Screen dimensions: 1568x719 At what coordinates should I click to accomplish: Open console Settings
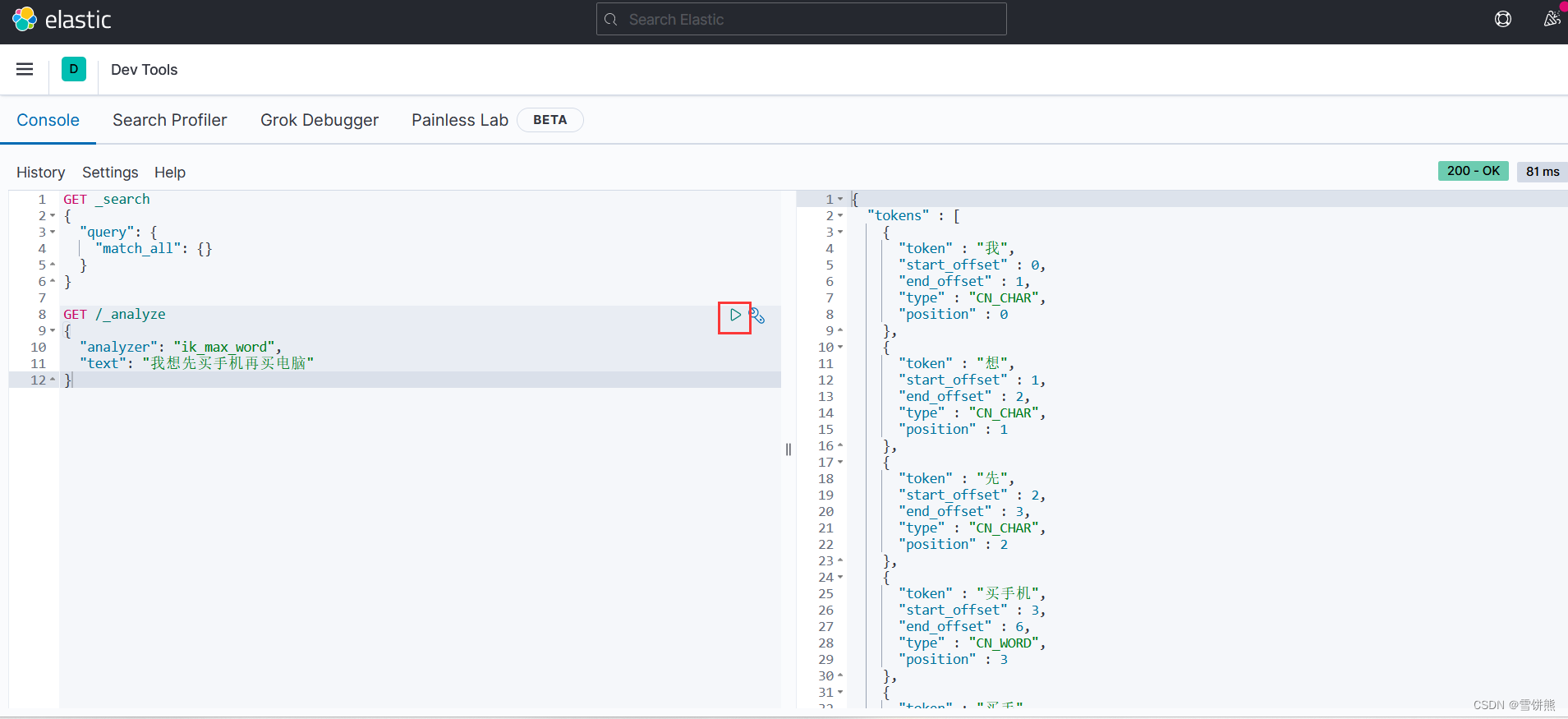coord(110,173)
